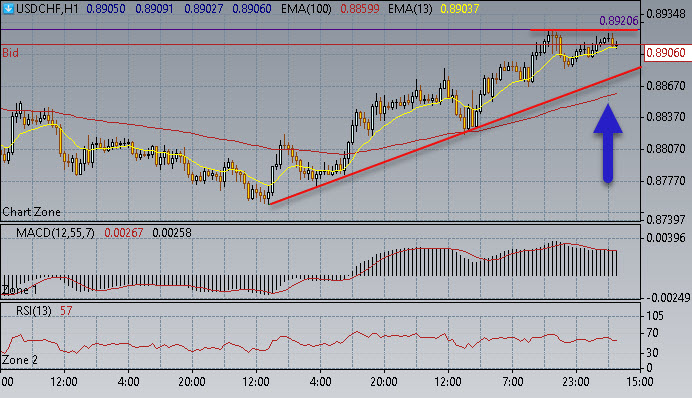Image resolution: width=692 pixels, height=398 pixels.
Task: Select the yellow EMA(13) value 0.89037
Action: coord(459,8)
